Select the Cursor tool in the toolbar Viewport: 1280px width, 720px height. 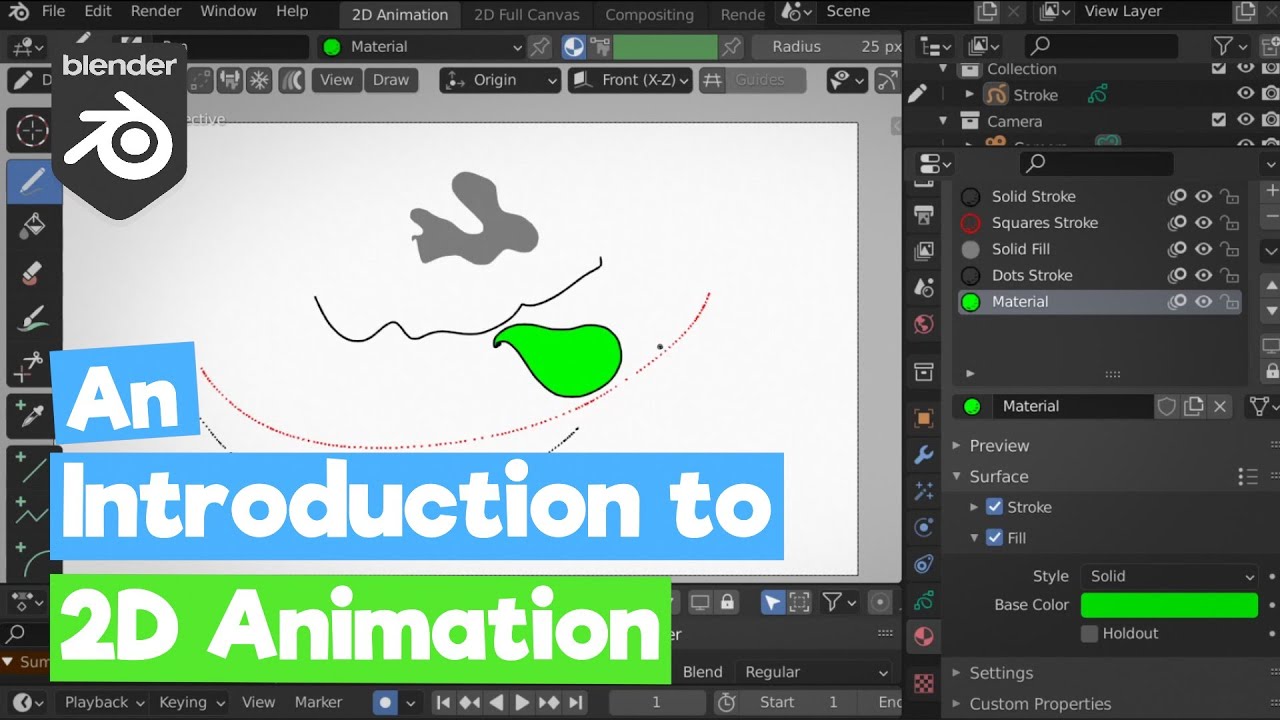point(32,131)
